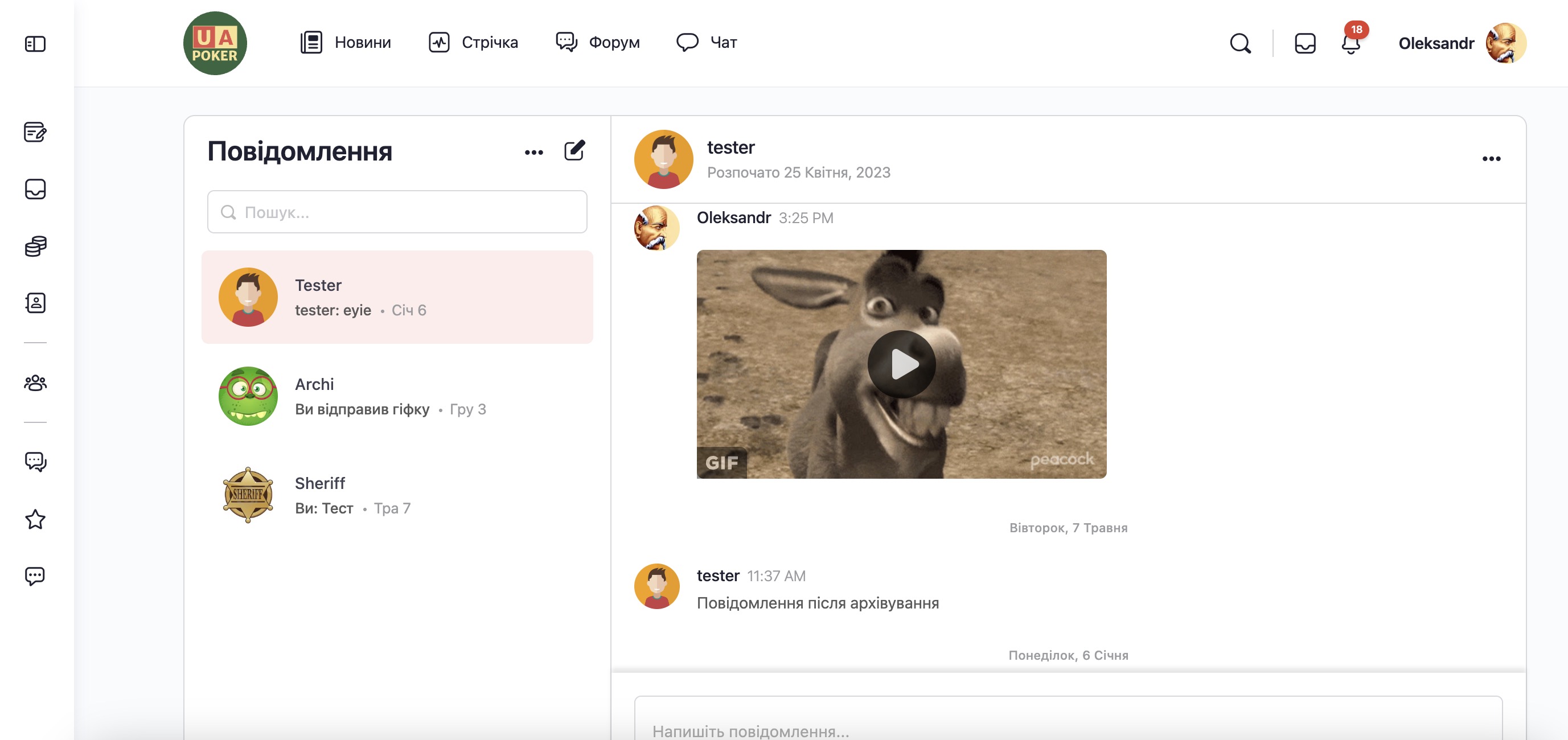Open the Форум menu item
The width and height of the screenshot is (1568, 740).
pyautogui.click(x=598, y=43)
